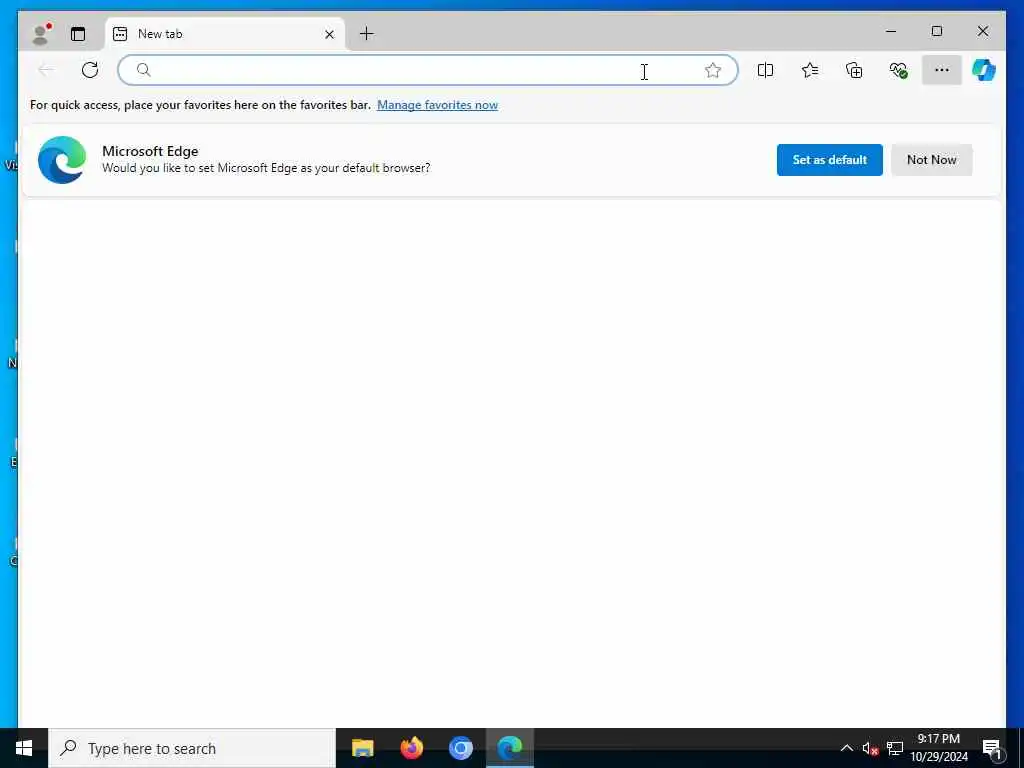Open split screen view
1024x768 pixels.
(765, 70)
